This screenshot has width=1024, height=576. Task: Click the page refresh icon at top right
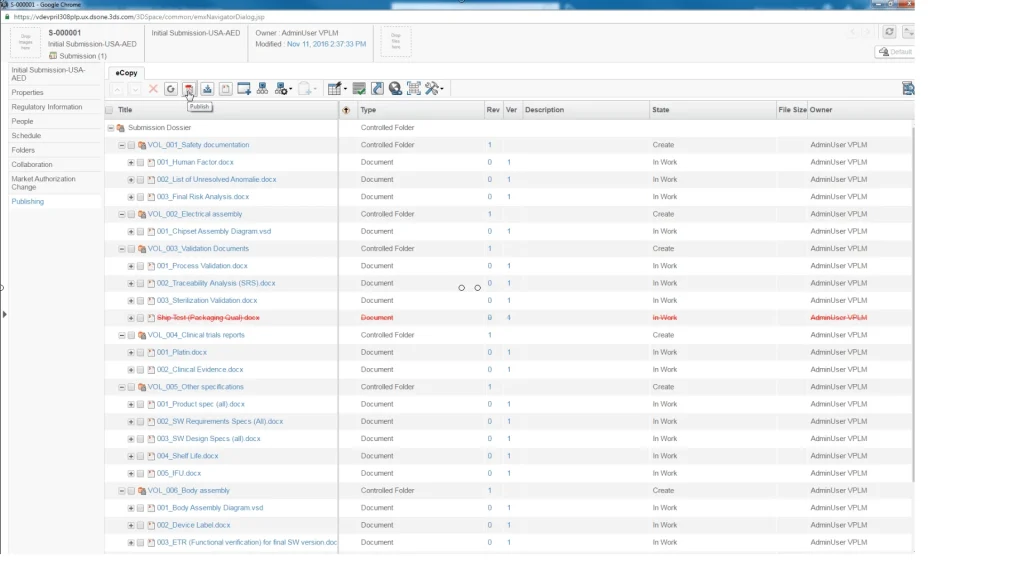point(889,32)
